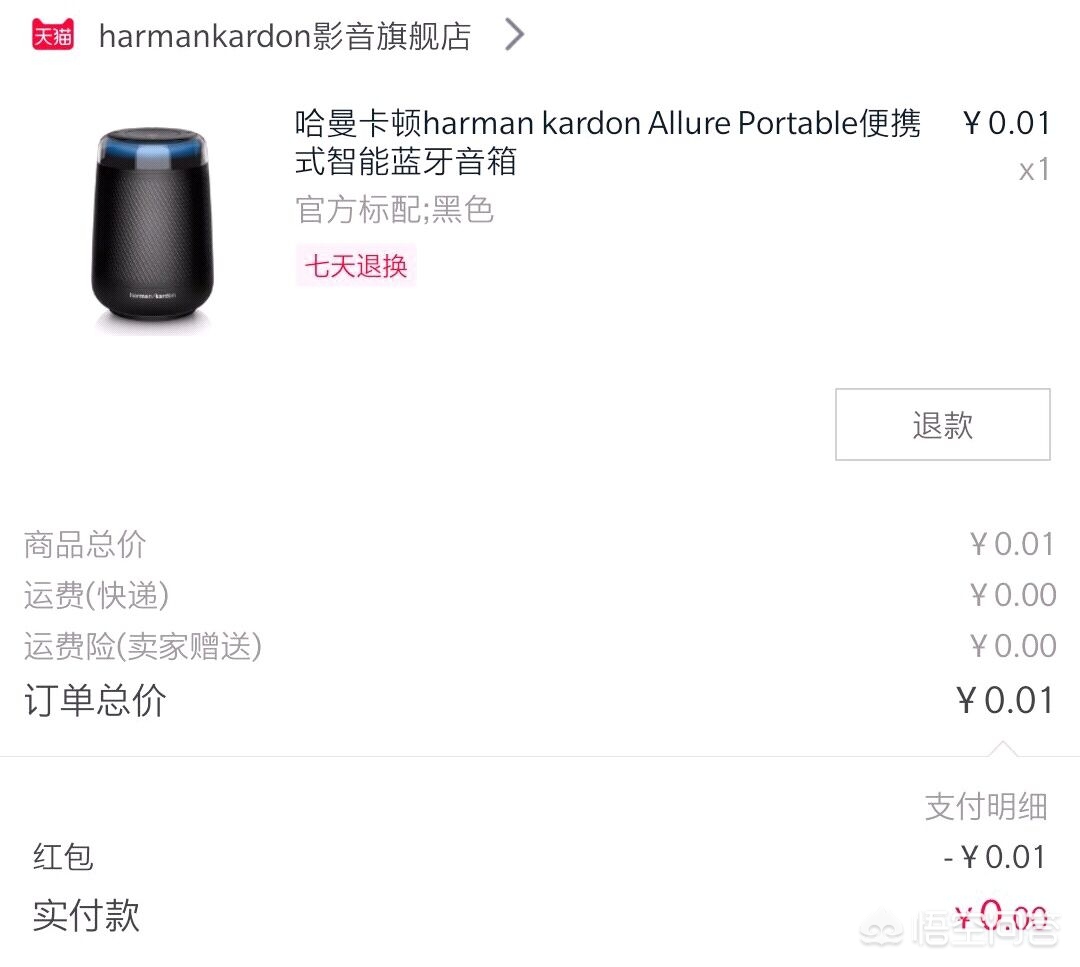This screenshot has height=967, width=1080.
Task: Select the 支付明细 section label
Action: tap(987, 806)
